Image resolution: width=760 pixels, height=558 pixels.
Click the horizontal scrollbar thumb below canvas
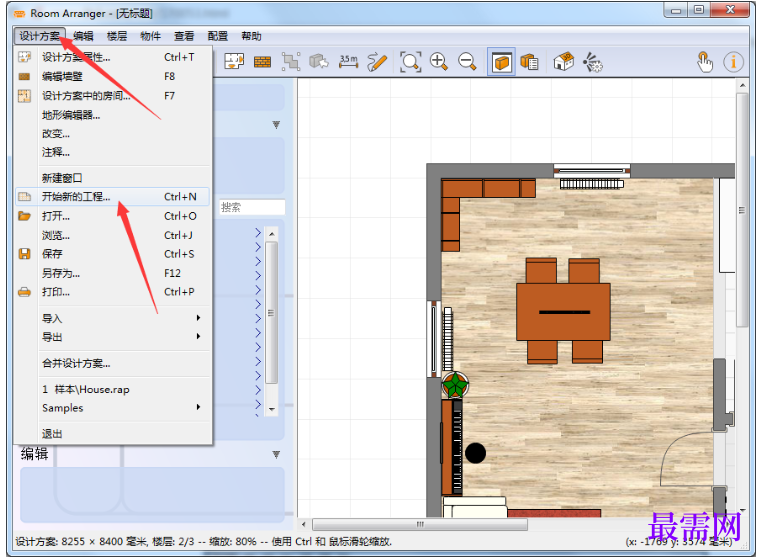pyautogui.click(x=420, y=525)
